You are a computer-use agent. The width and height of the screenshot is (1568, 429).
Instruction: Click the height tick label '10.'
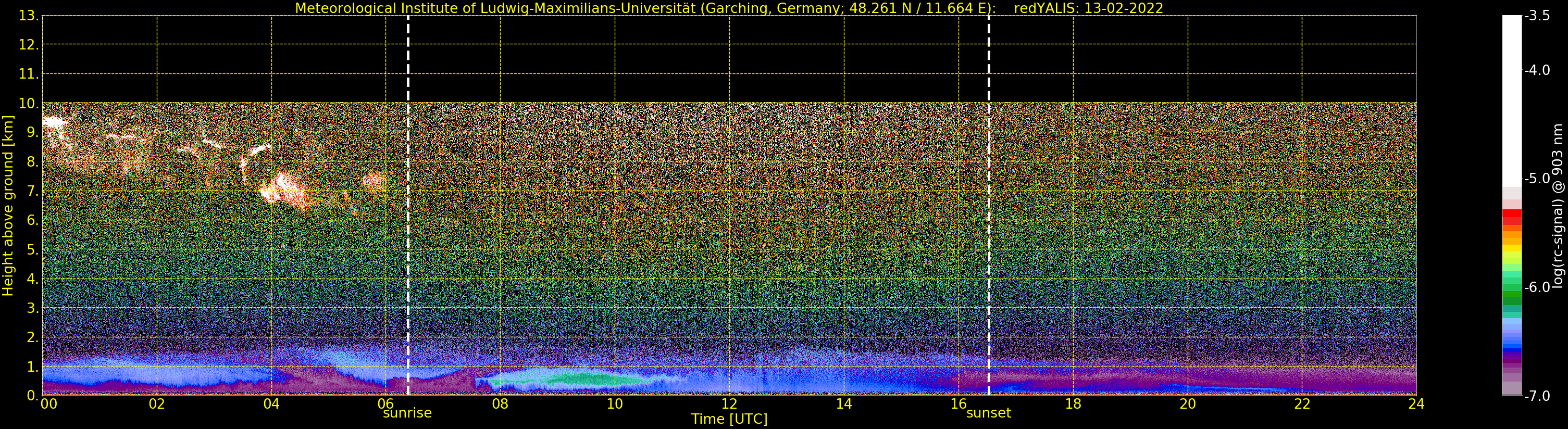[29, 104]
